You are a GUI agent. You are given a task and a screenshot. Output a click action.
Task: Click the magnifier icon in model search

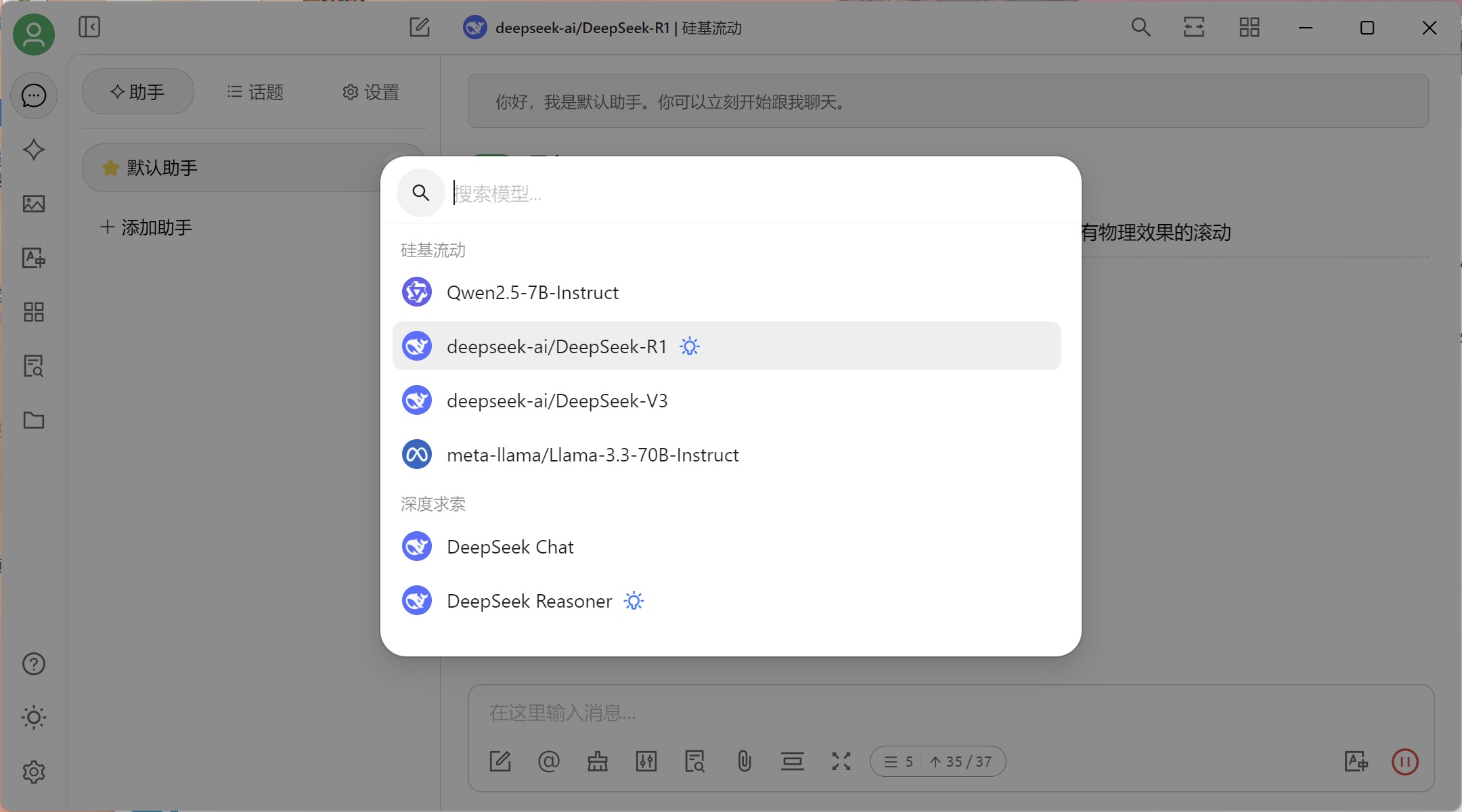[420, 193]
